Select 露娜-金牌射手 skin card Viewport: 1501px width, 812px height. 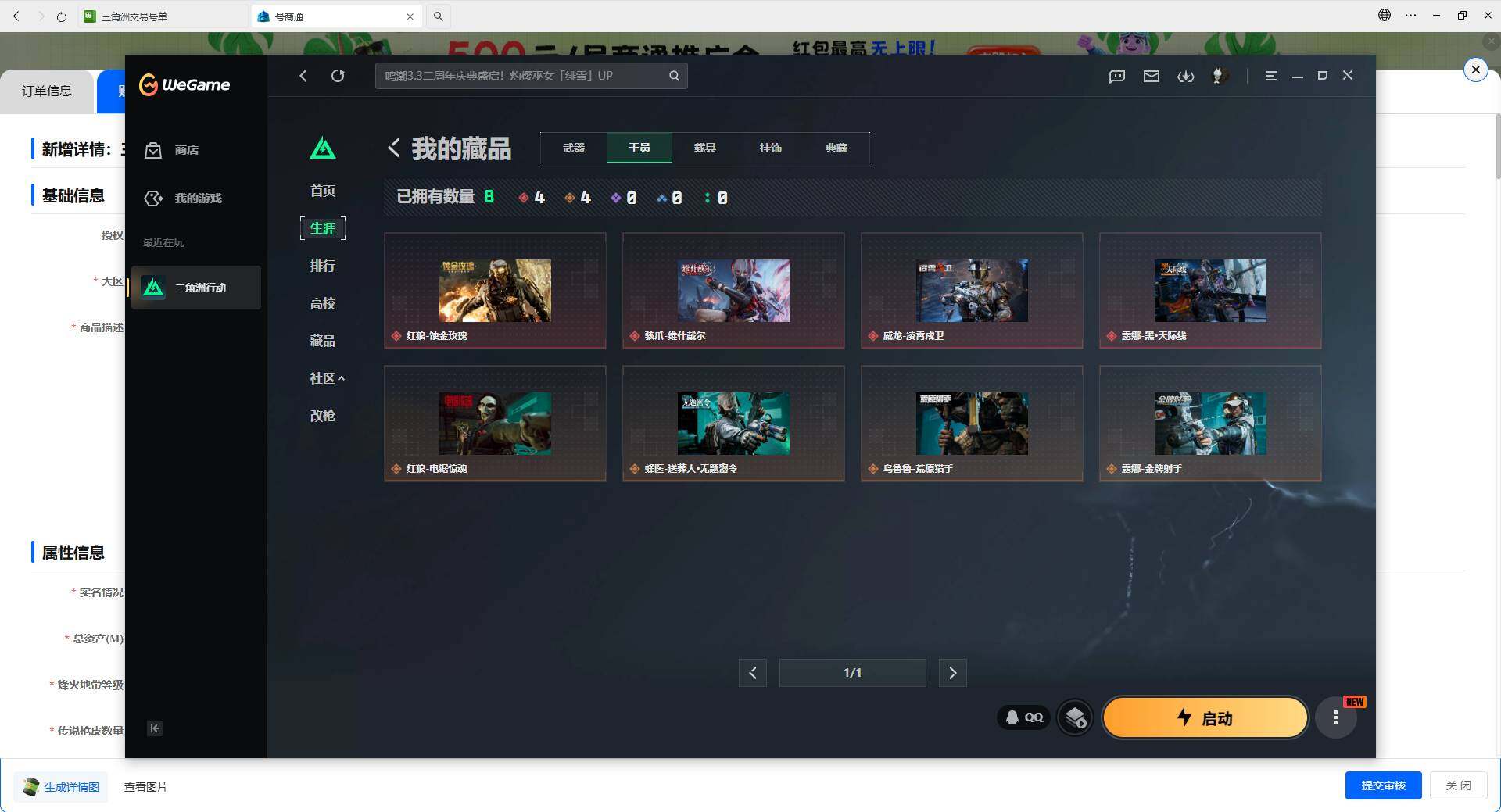(1210, 424)
